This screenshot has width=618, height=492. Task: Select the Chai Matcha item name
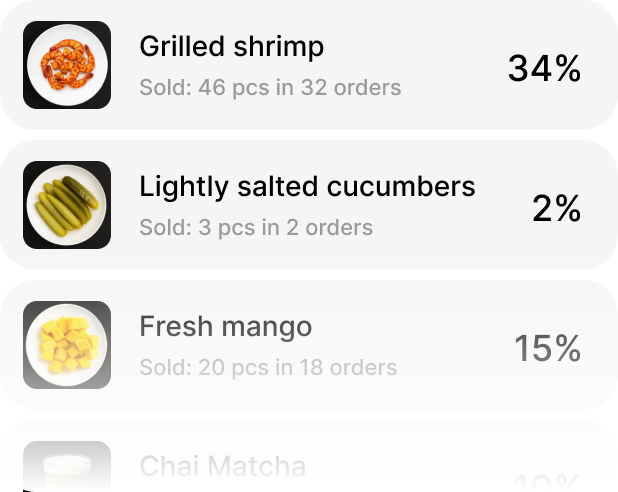click(x=222, y=467)
